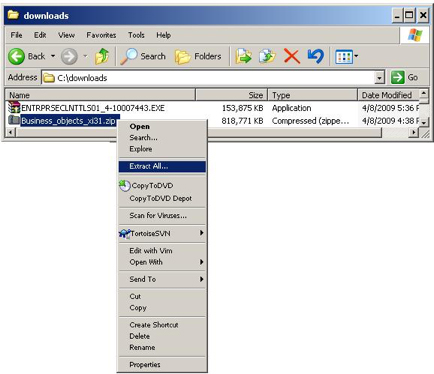Click the horizontal scrollbar right arrow
The image size is (434, 374).
(414, 133)
